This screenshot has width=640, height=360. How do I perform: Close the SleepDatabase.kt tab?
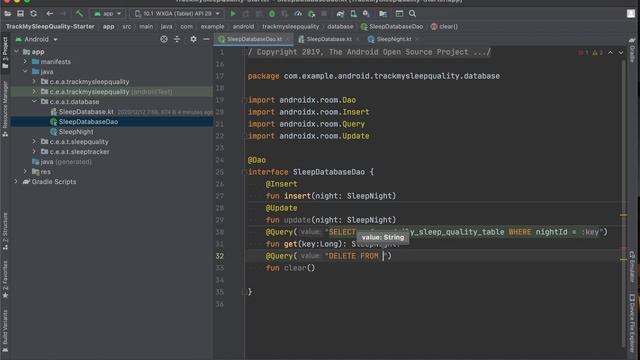358,39
